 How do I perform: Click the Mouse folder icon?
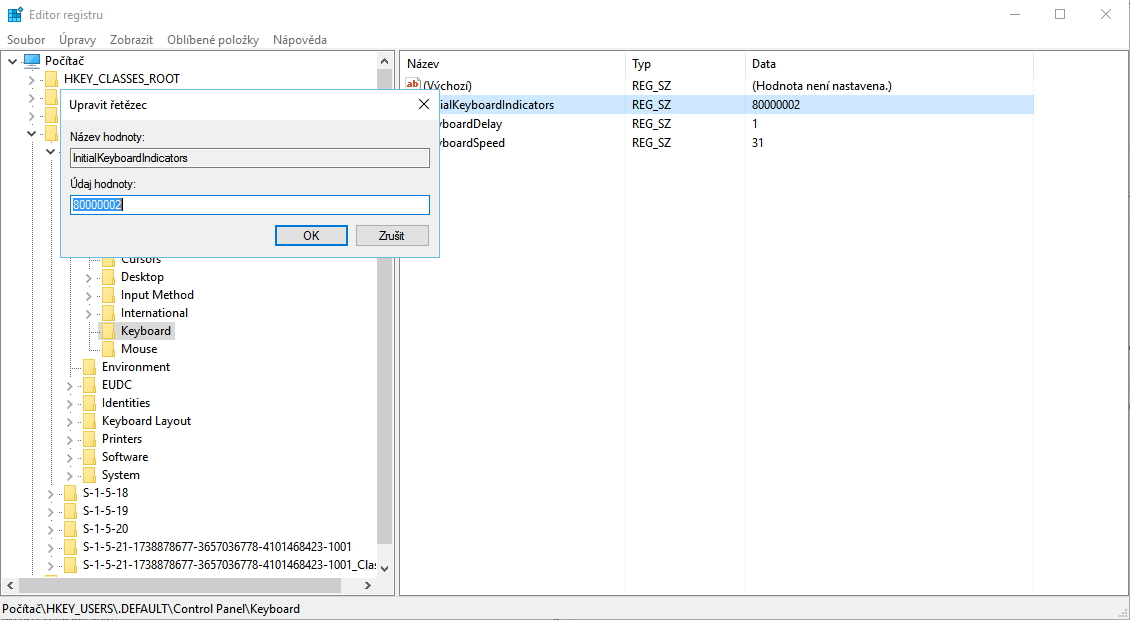108,349
